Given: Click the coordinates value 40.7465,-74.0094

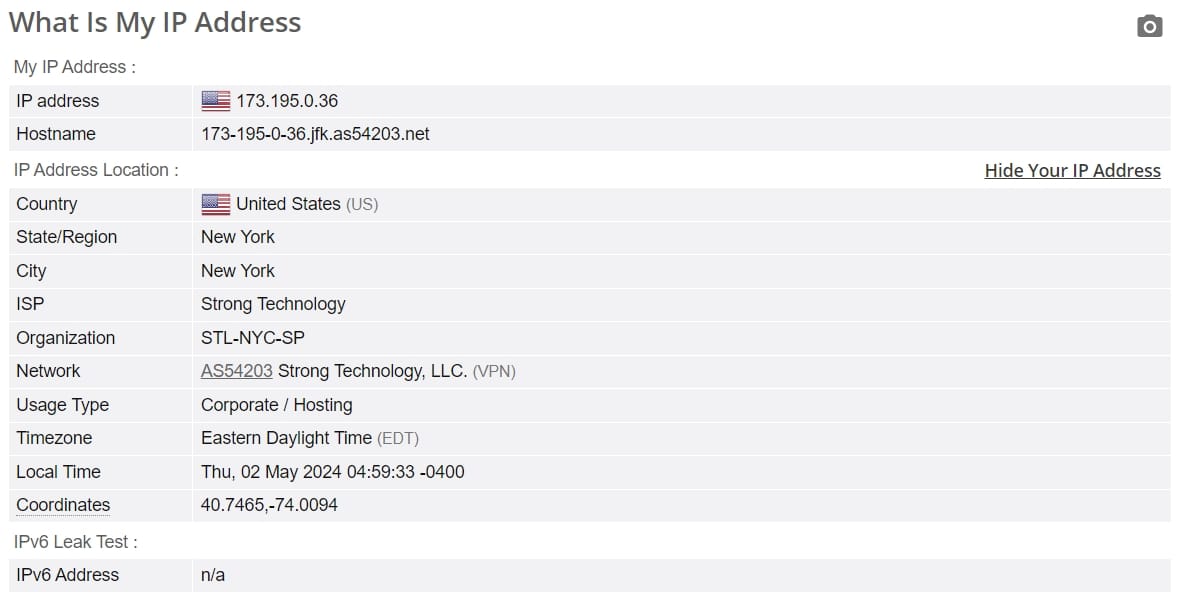Looking at the screenshot, I should (269, 505).
